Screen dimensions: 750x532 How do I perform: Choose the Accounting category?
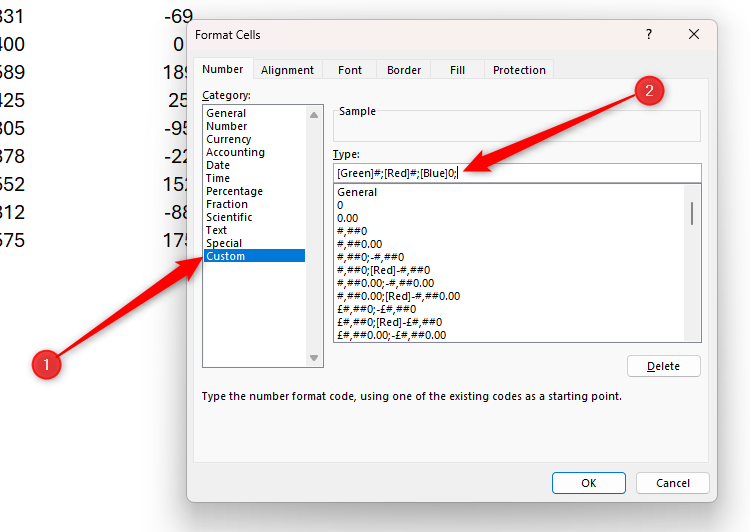(x=235, y=153)
